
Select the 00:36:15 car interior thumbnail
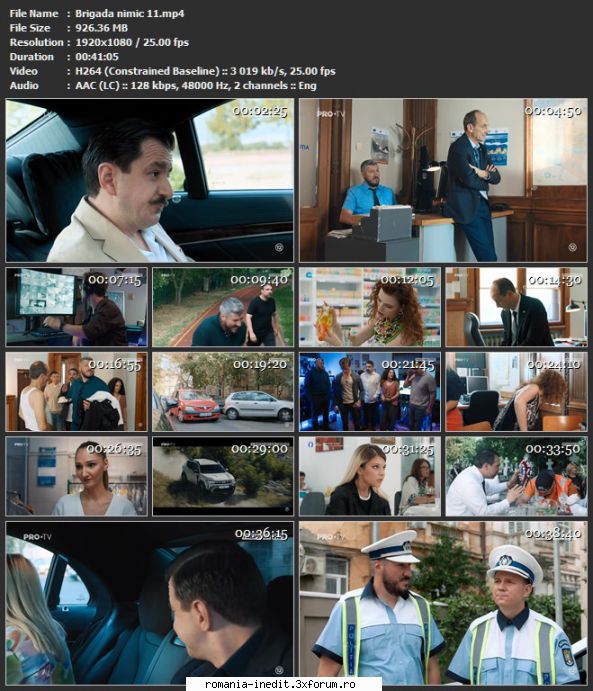(x=150, y=603)
